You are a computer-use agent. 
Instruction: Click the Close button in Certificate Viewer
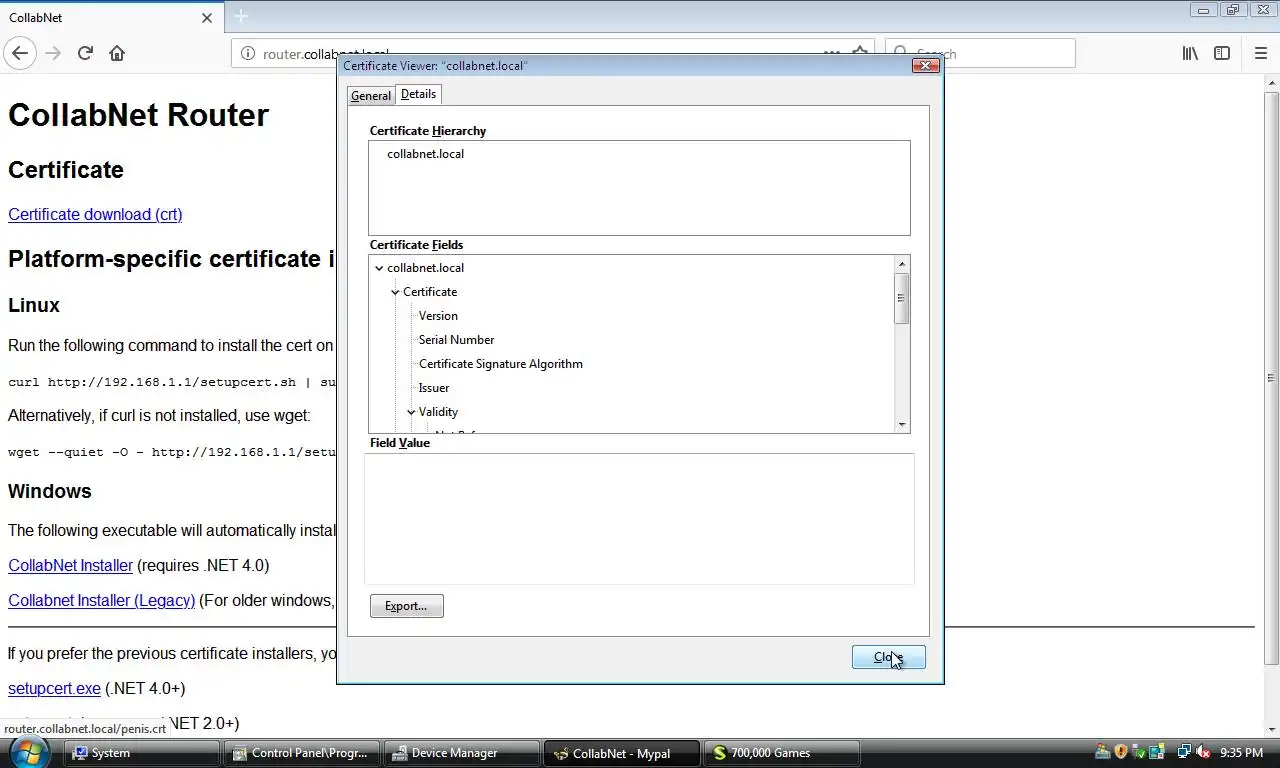click(x=888, y=657)
